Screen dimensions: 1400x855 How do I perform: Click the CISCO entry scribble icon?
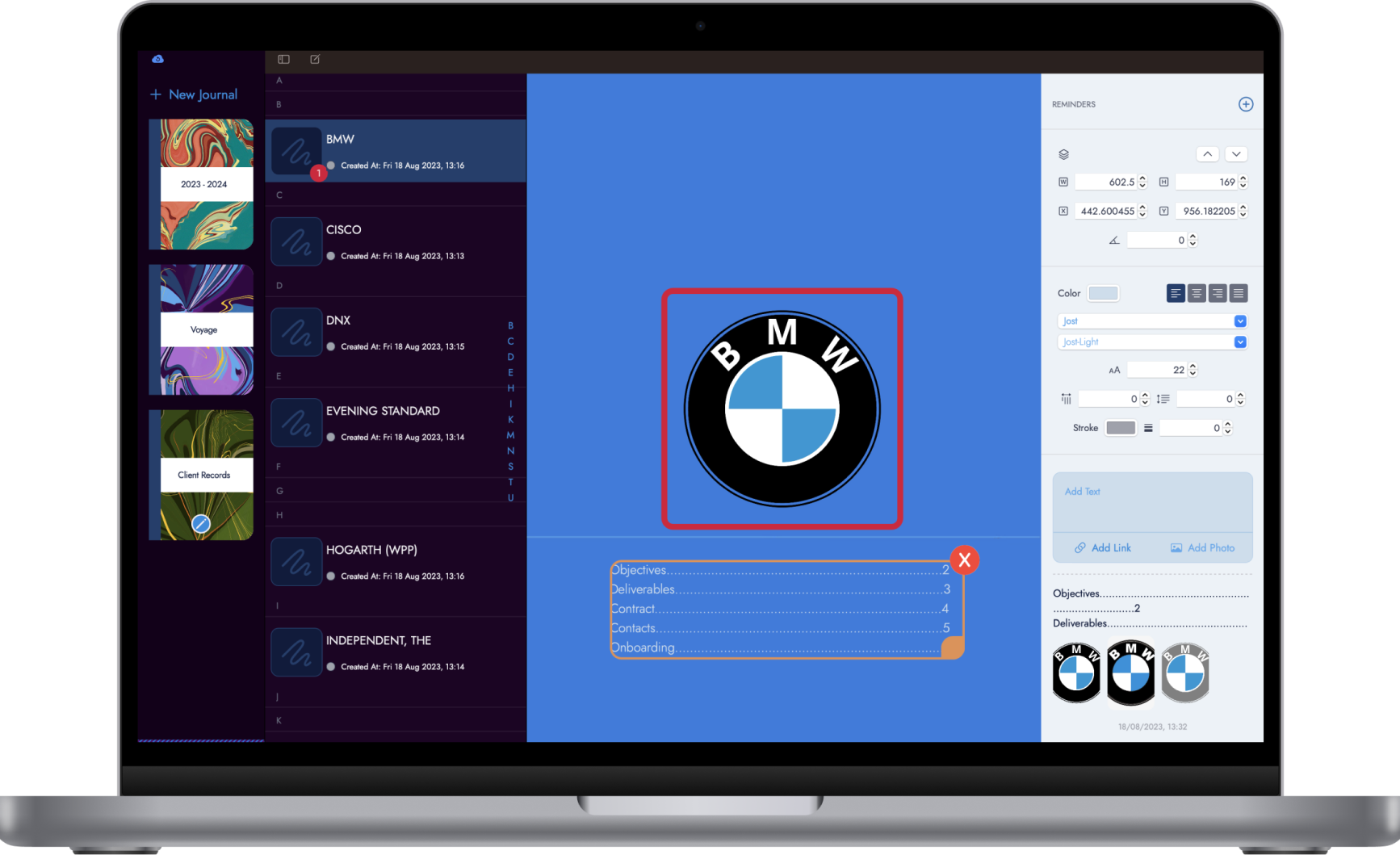(x=296, y=241)
